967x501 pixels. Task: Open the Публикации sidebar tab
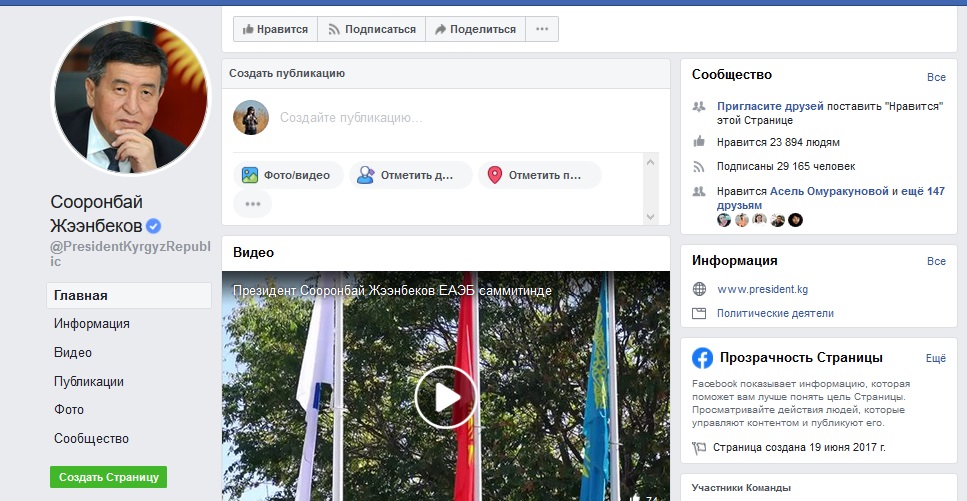click(x=89, y=382)
